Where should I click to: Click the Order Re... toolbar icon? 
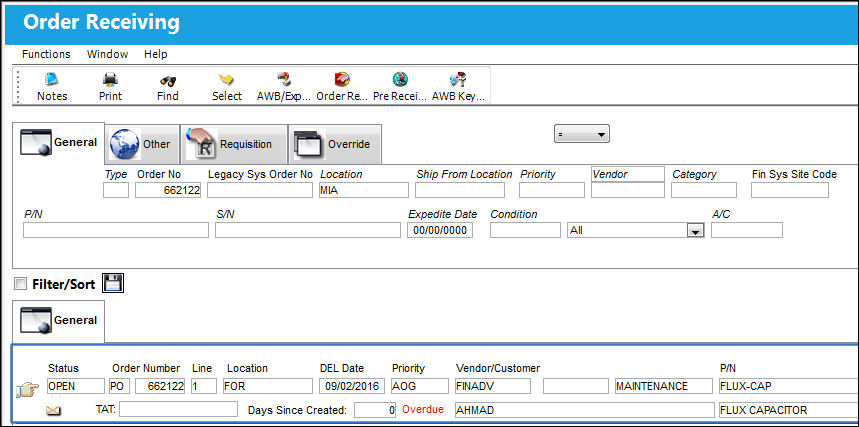click(342, 87)
